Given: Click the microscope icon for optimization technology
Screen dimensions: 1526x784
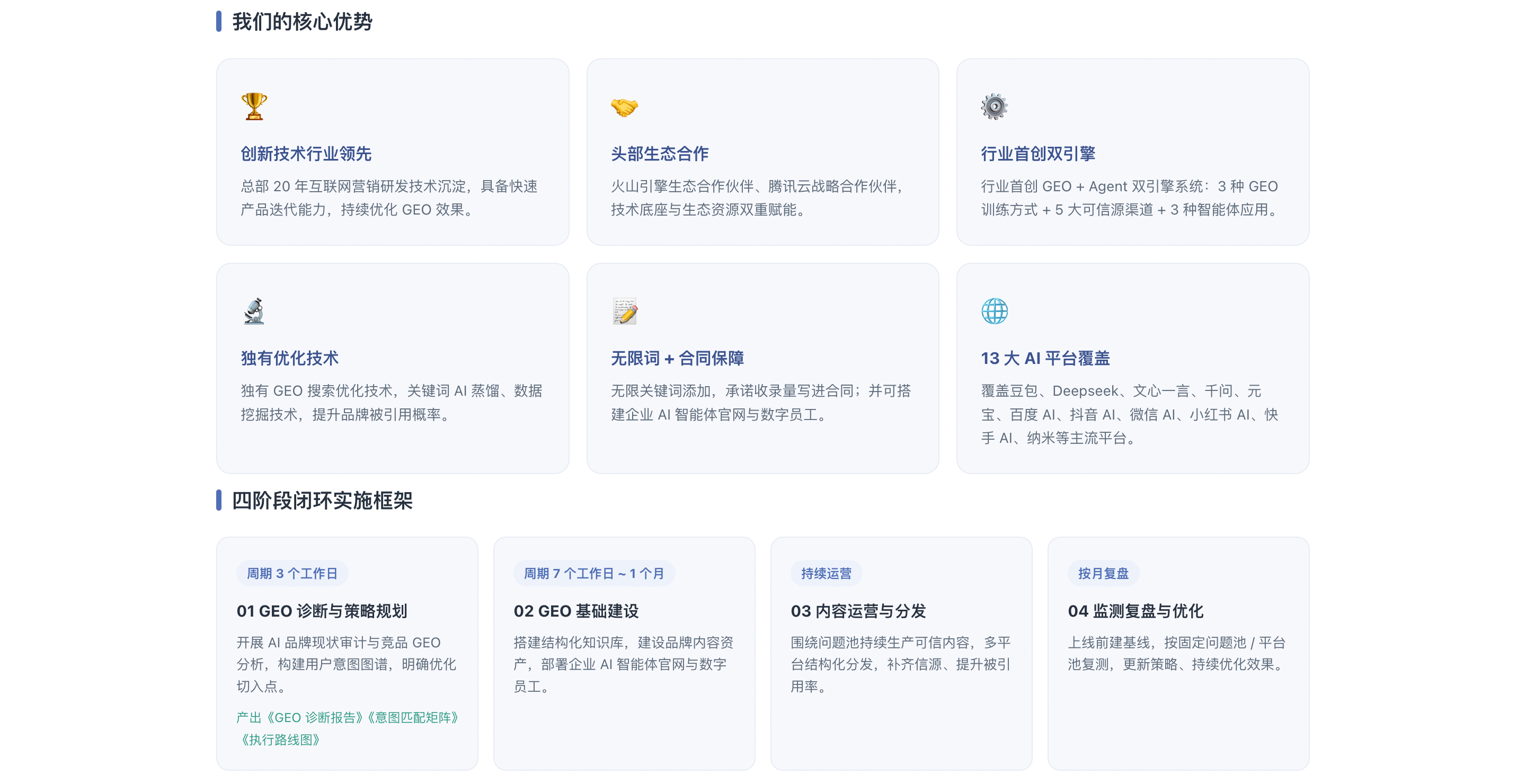Looking at the screenshot, I should [x=254, y=311].
